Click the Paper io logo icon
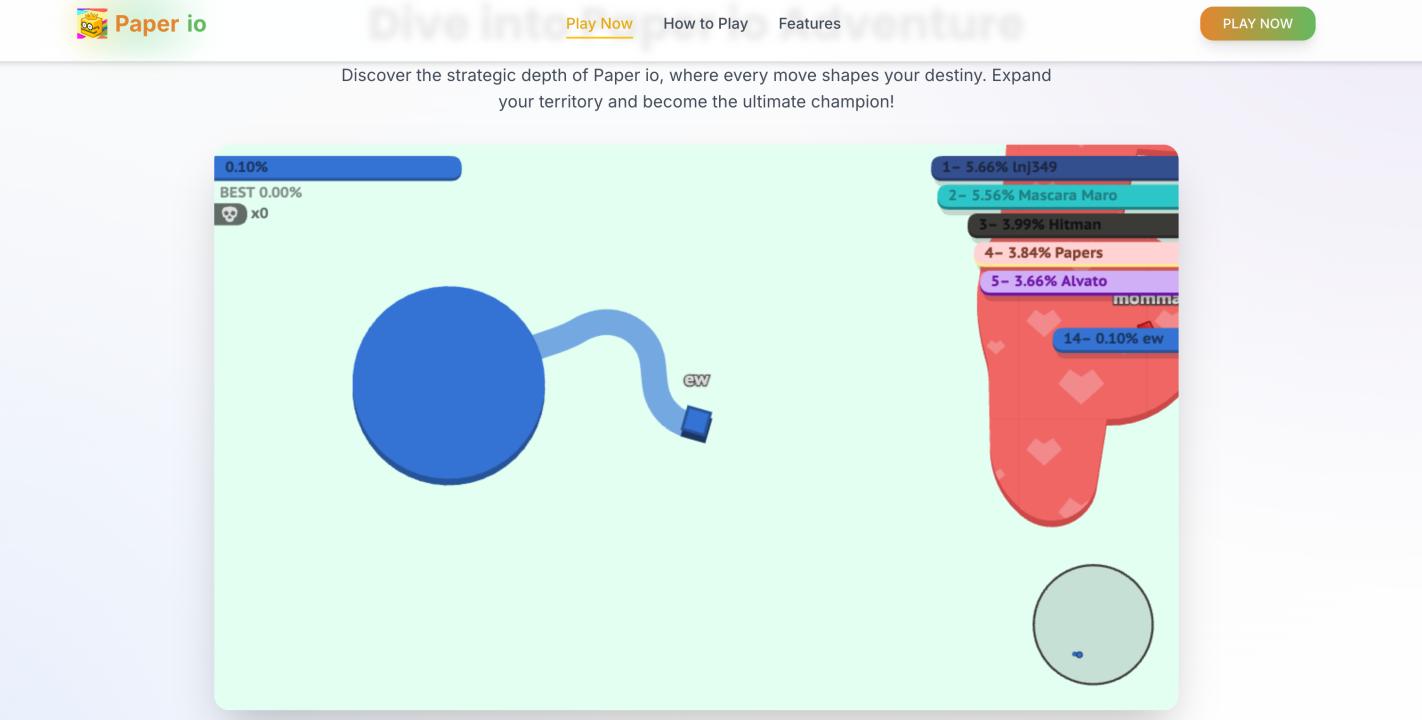Screen dimensions: 1422x720 (92, 24)
